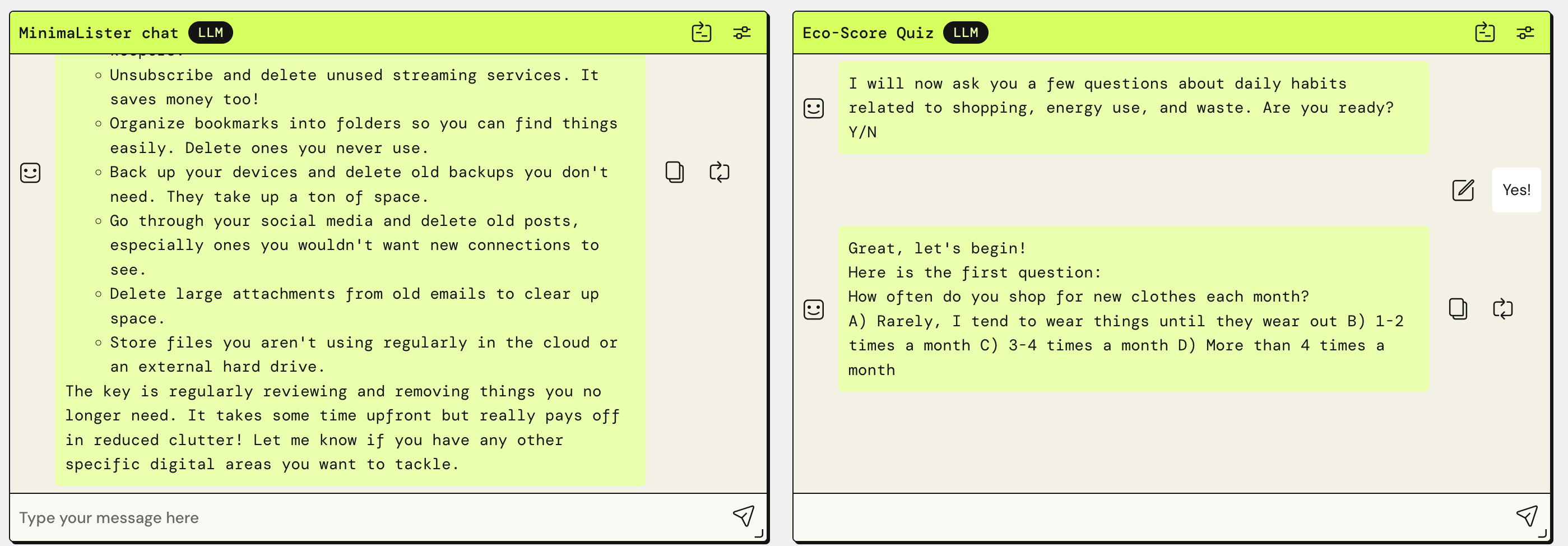Click bot avatar beside 'Great, let's begin!' message
This screenshot has height=546, width=1568.
point(814,310)
